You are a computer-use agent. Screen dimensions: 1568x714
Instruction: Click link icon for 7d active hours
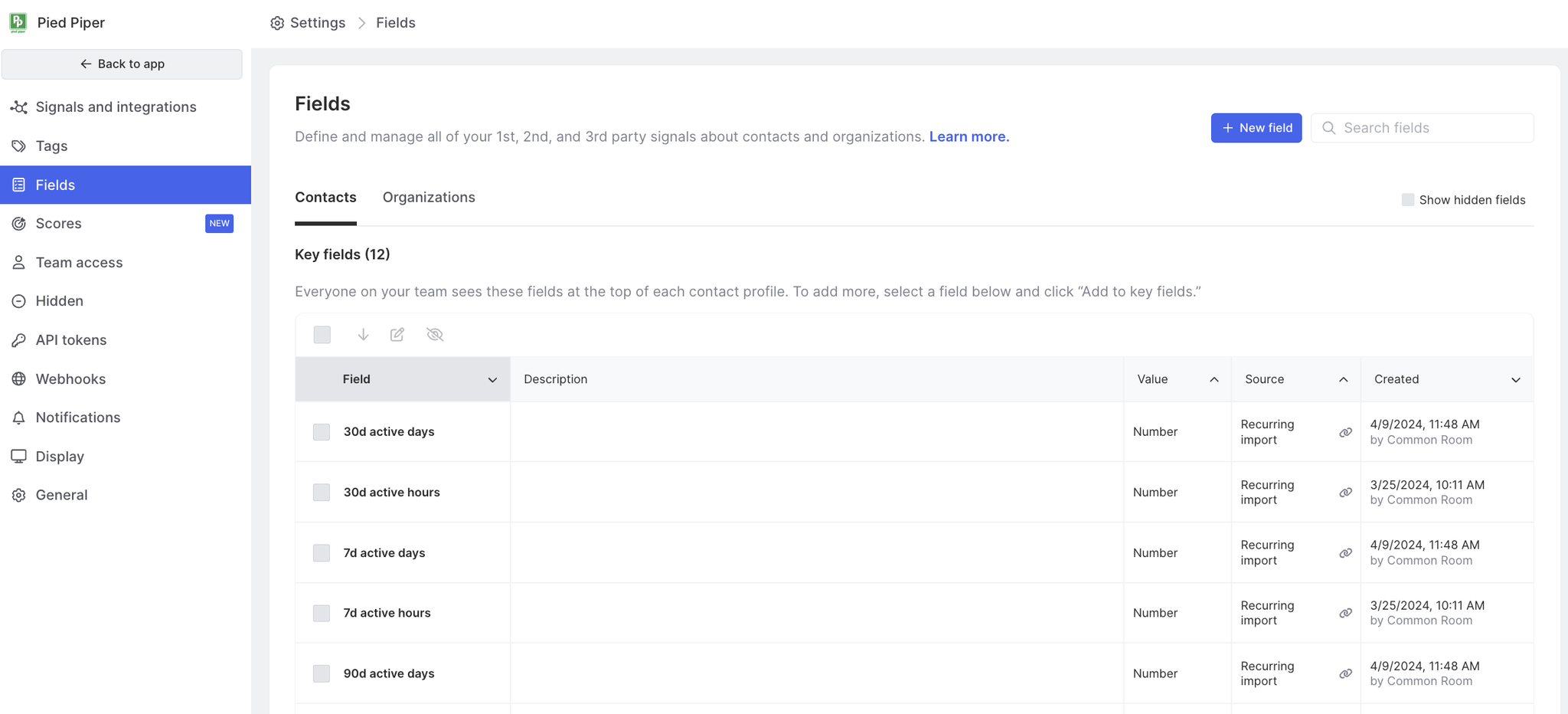(1345, 613)
